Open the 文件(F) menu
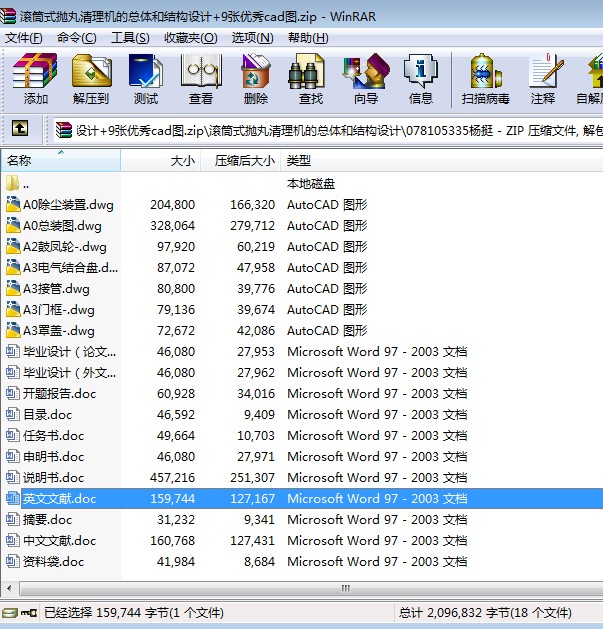 tap(23, 38)
